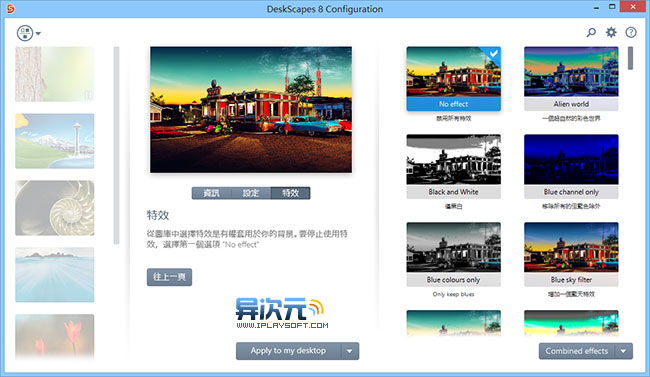Expand the Apply to my desktop dropdown arrow
The height and width of the screenshot is (377, 650).
click(x=350, y=351)
